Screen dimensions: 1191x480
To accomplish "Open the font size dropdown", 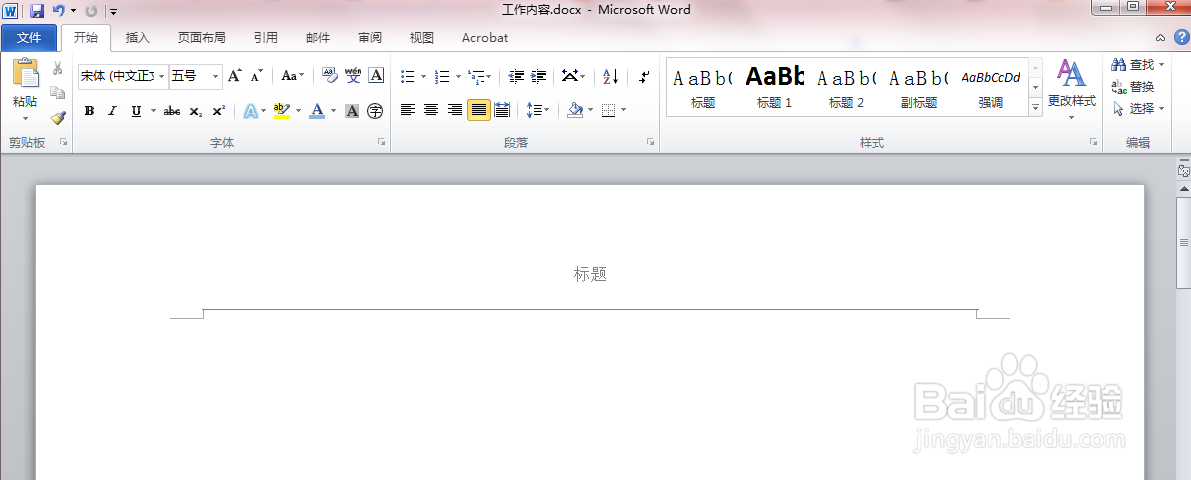I will pyautogui.click(x=216, y=76).
